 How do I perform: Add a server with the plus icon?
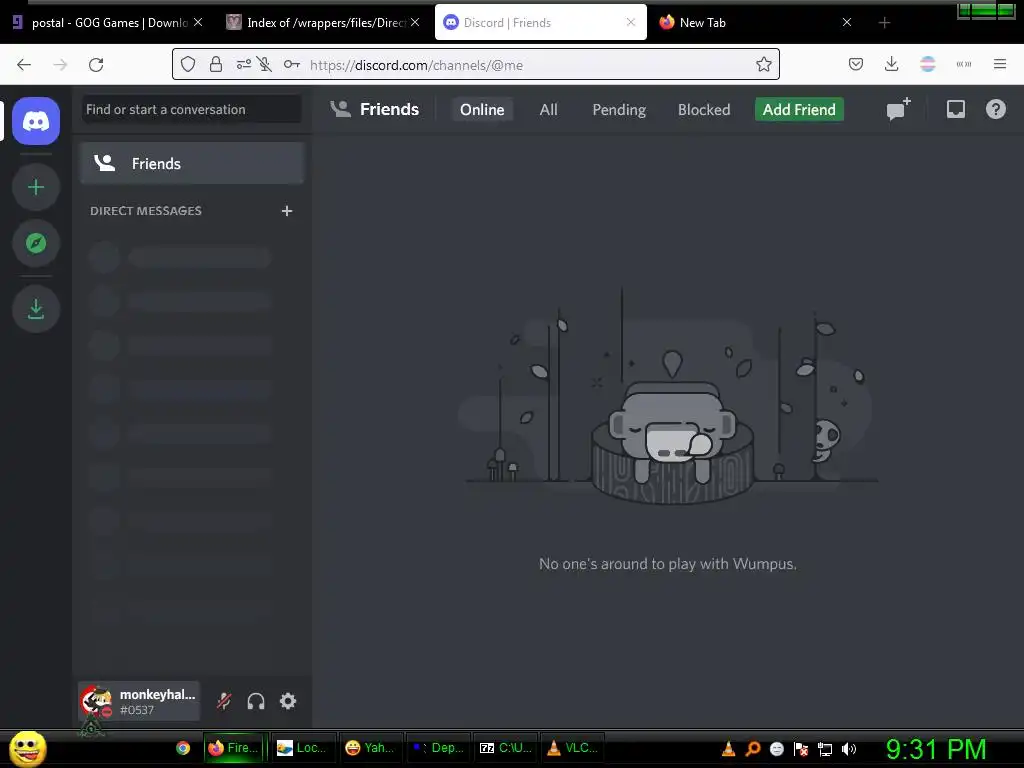[x=36, y=187]
